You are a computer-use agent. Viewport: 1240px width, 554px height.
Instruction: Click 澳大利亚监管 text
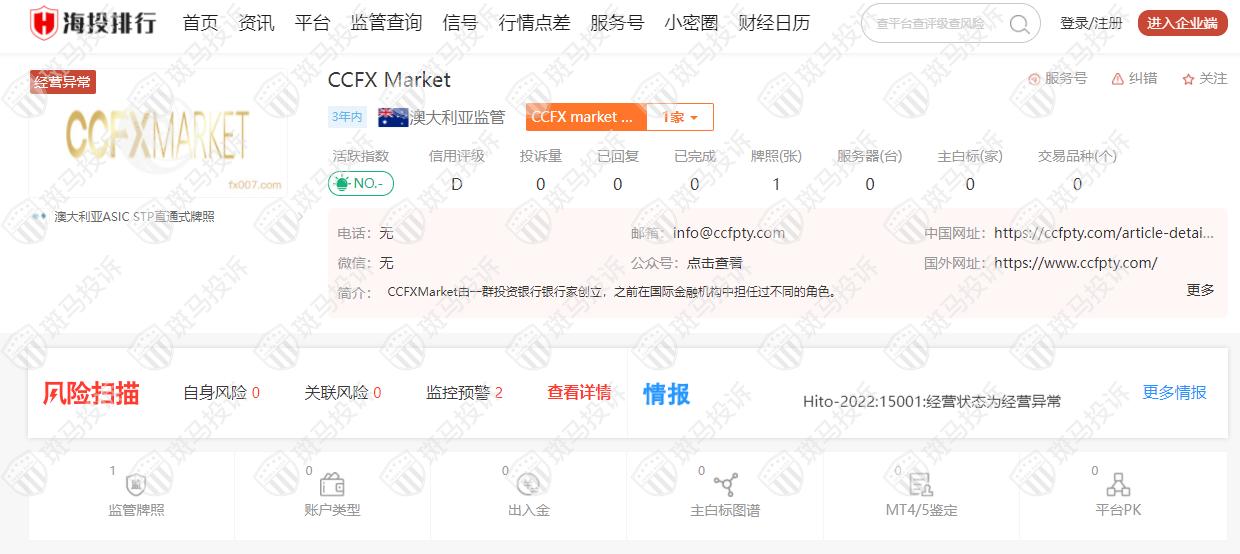point(458,117)
